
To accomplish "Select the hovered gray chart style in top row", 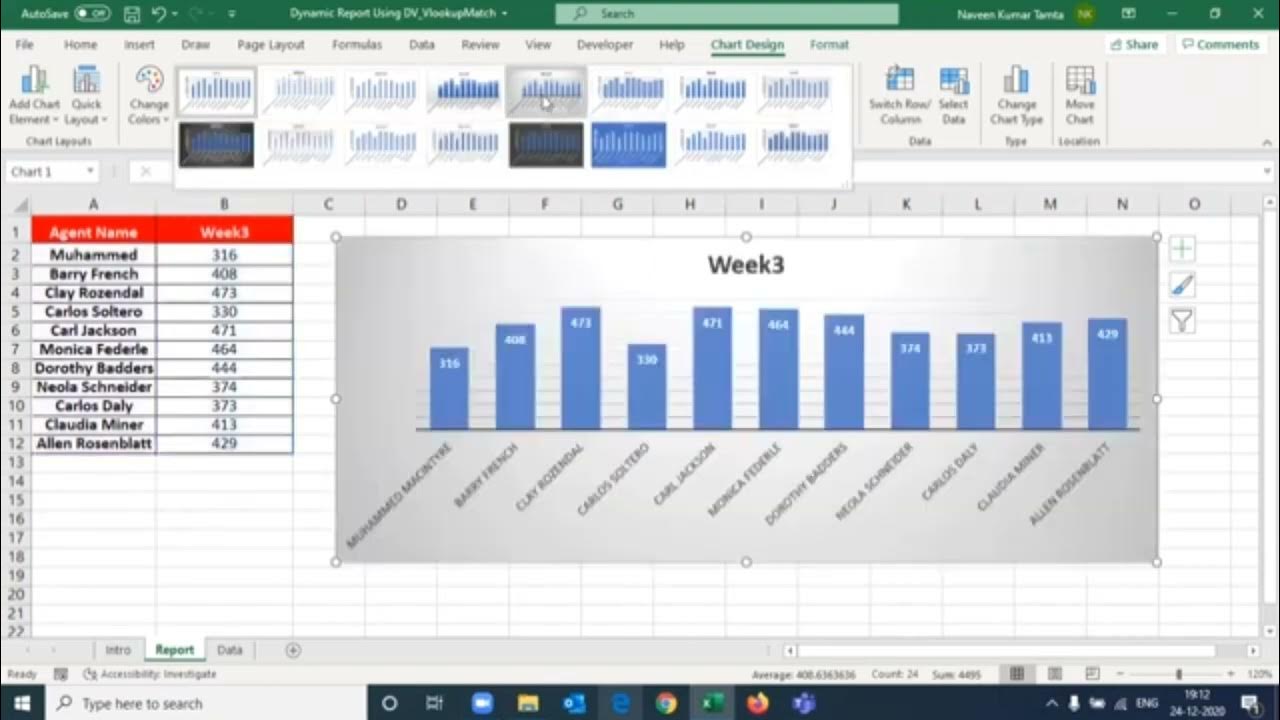I will tap(547, 91).
